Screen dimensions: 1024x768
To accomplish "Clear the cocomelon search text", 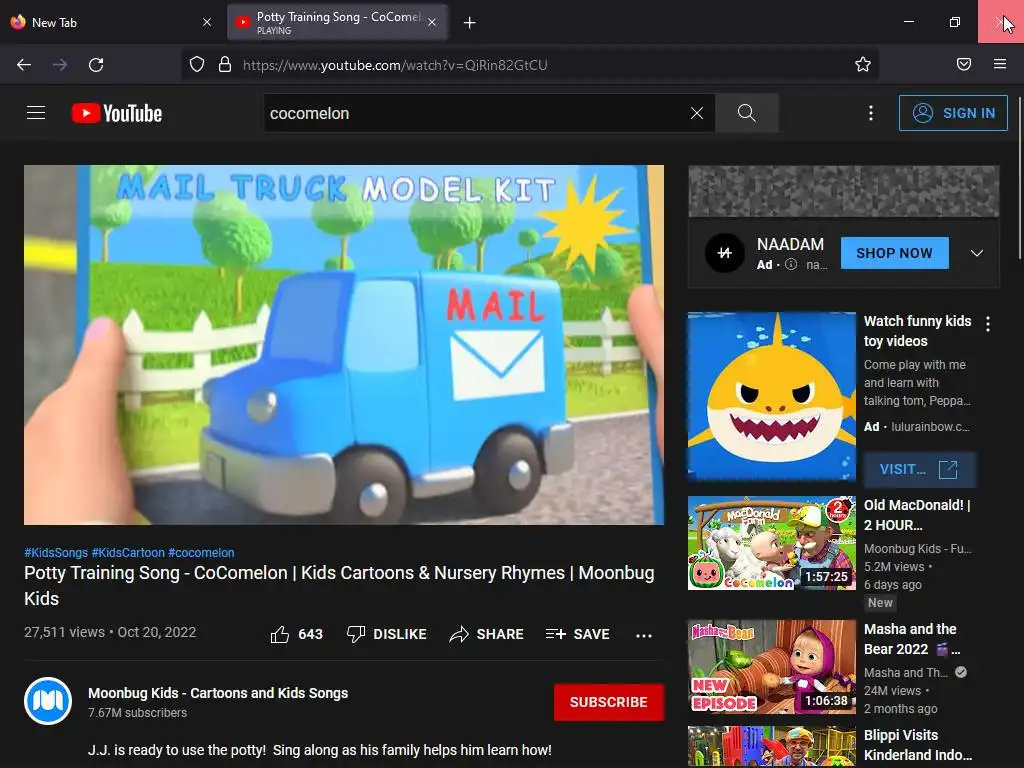I will 697,113.
